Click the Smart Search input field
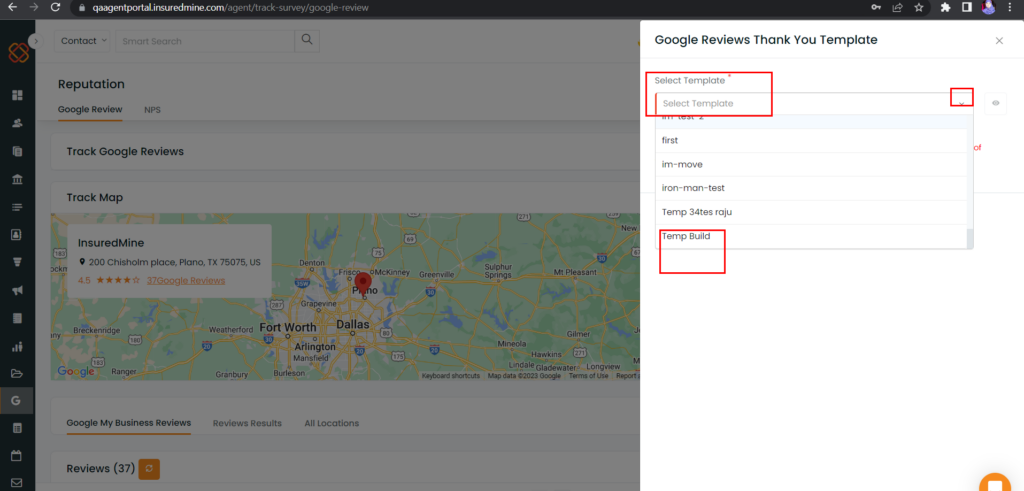Viewport: 1024px width, 491px height. [x=205, y=40]
